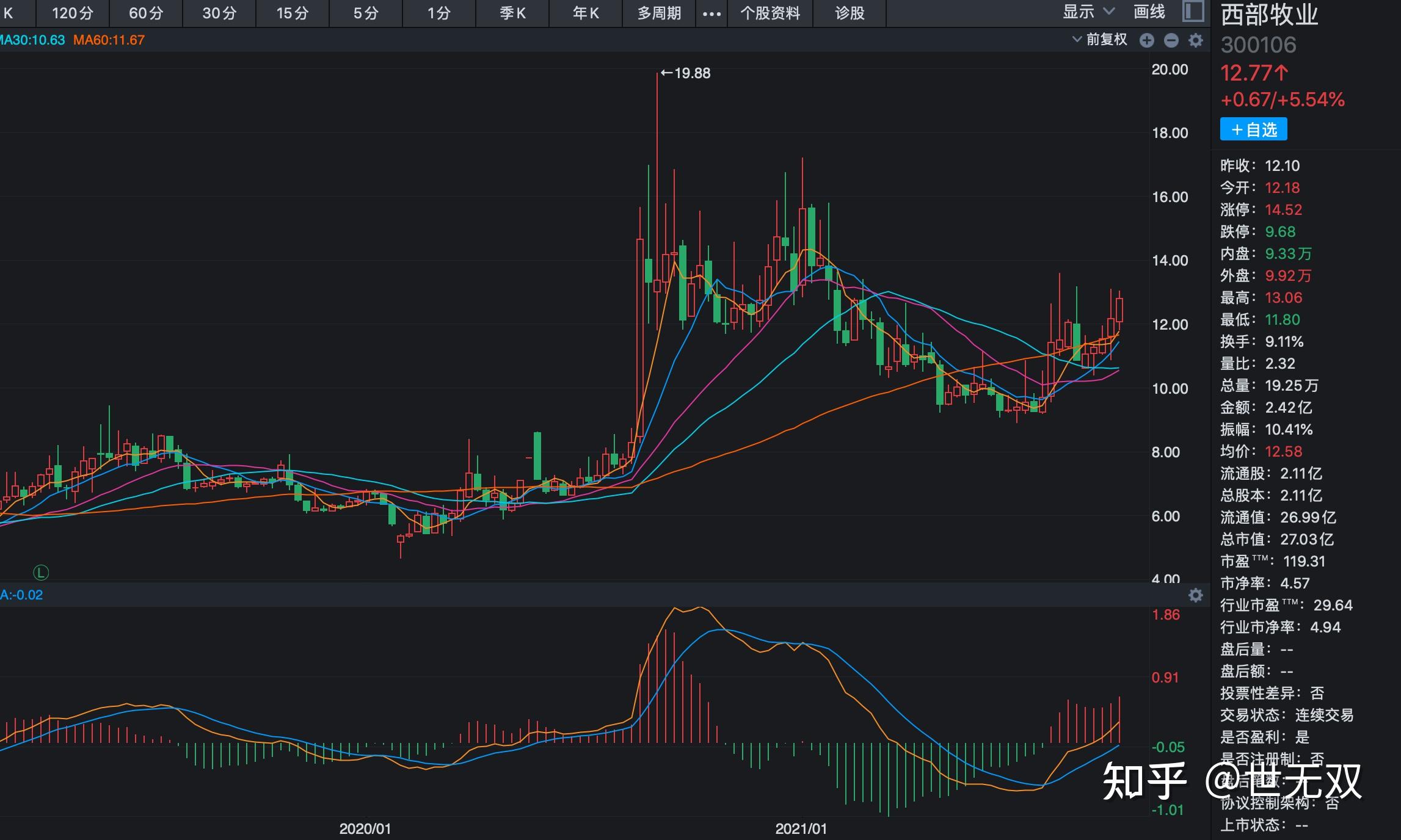1401x840 pixels.
Task: Click 市盈TTM value 119.31
Action: tap(1304, 561)
